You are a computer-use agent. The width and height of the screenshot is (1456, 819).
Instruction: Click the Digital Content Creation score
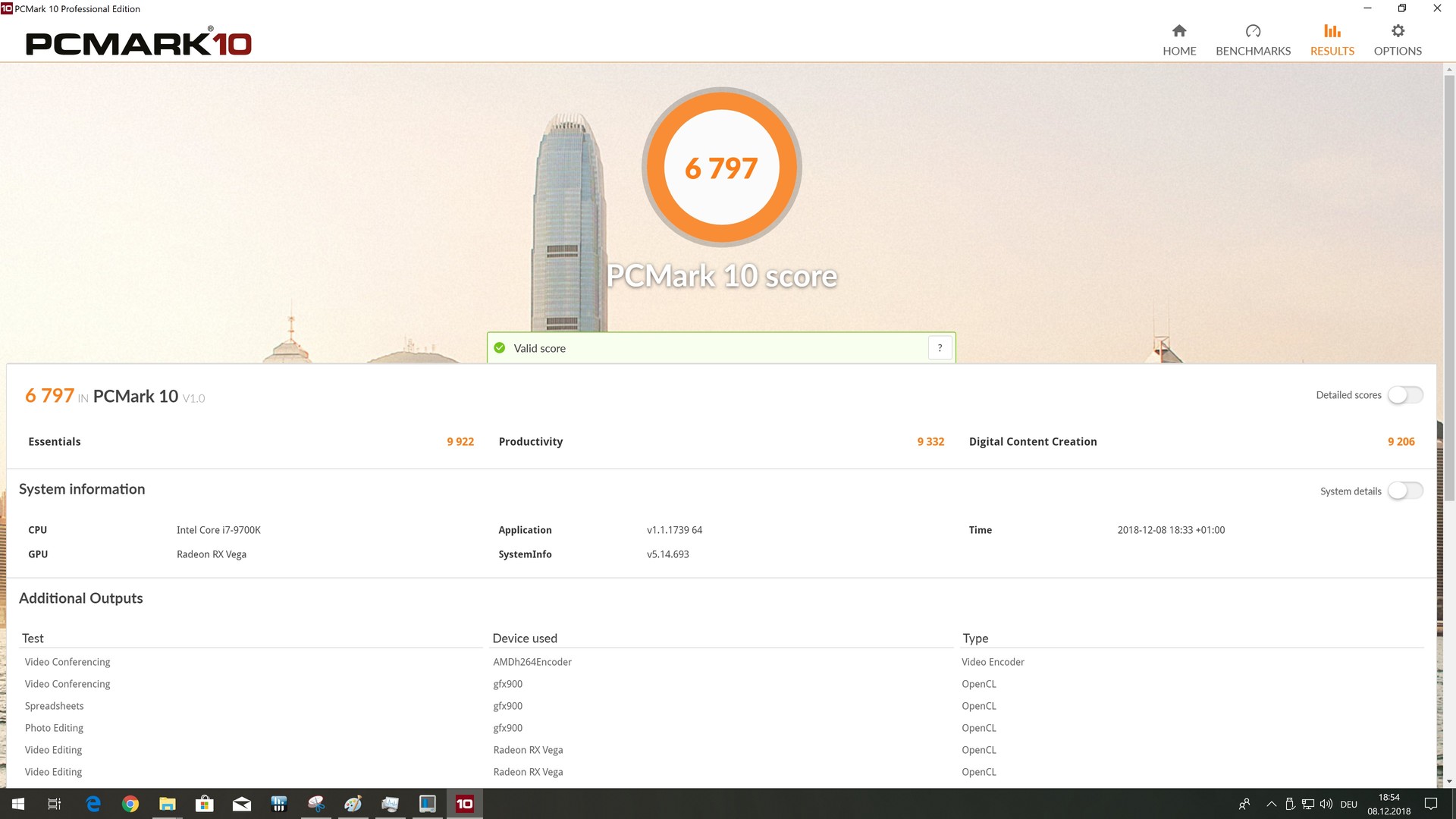1401,442
